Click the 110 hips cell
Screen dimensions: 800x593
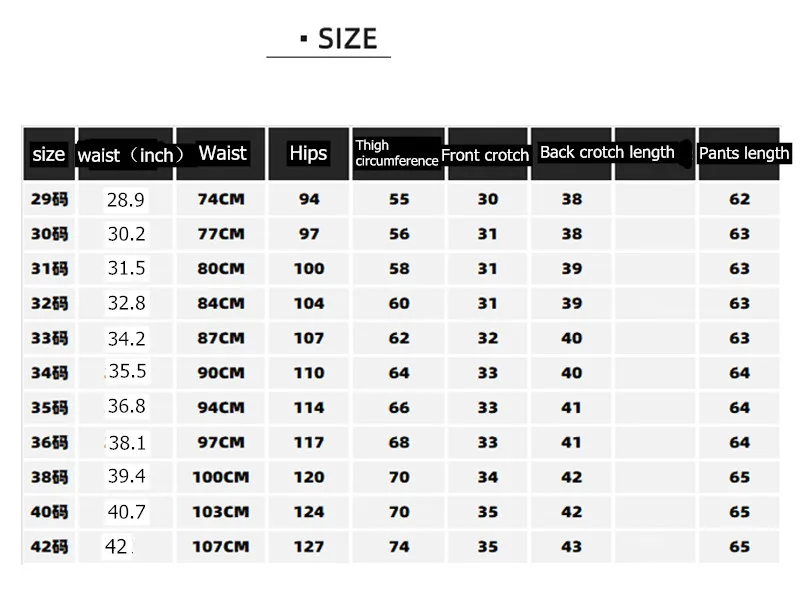tap(309, 373)
